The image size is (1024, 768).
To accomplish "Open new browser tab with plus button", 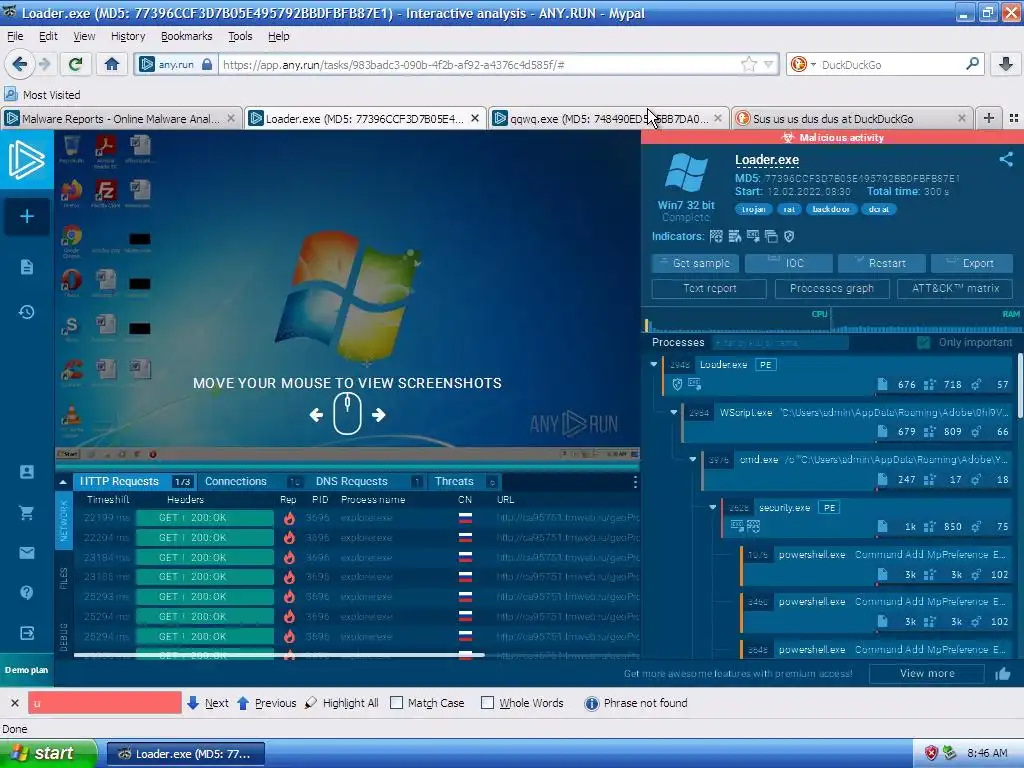I will (x=989, y=118).
